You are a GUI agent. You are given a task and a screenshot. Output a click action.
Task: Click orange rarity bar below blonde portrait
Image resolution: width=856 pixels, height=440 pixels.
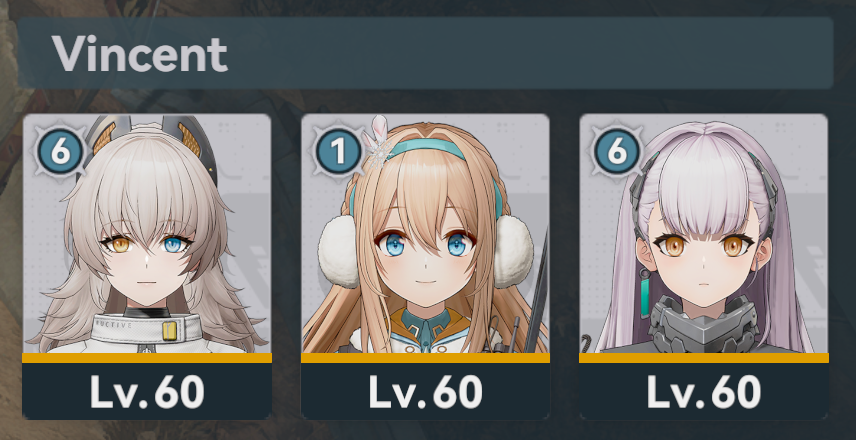(x=425, y=358)
